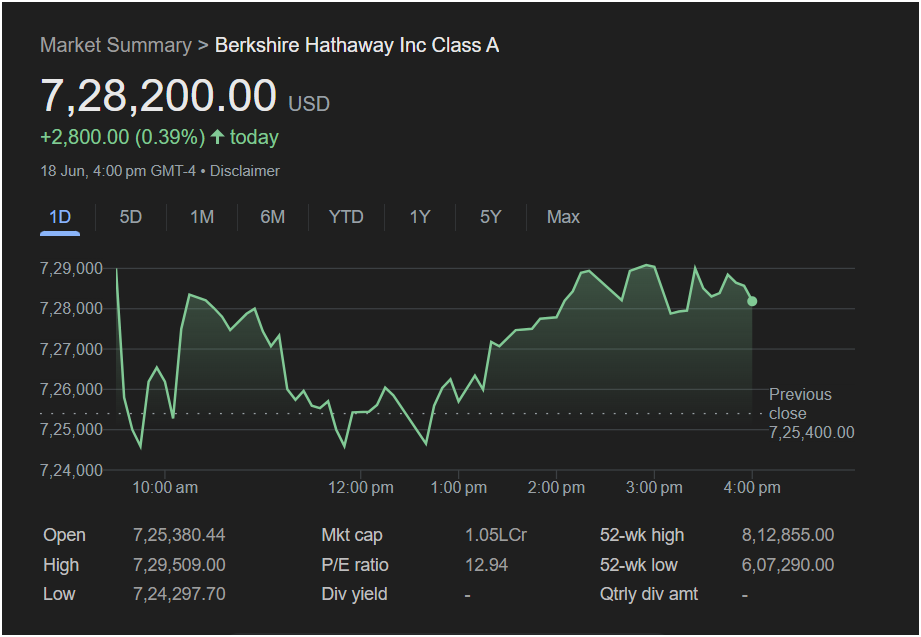The height and width of the screenshot is (637, 921).
Task: Open the 1M chart tab
Action: [201, 217]
